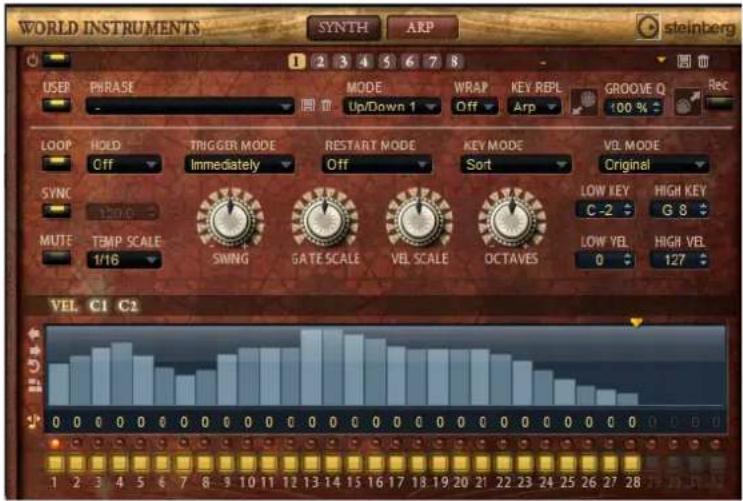Select variation 1
Image resolution: width=743 pixels, height=501 pixels.
tap(296, 61)
